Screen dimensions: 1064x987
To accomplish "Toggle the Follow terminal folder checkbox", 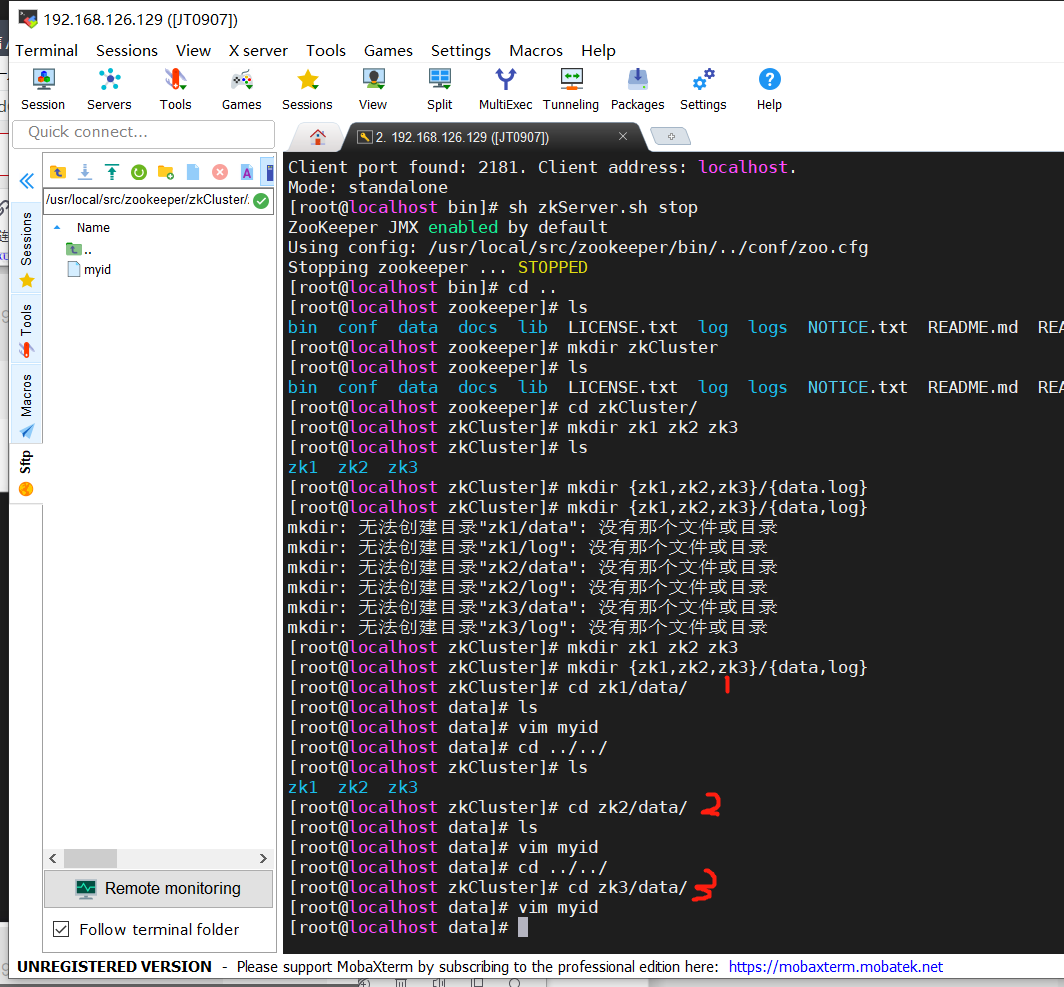I will click(x=61, y=929).
